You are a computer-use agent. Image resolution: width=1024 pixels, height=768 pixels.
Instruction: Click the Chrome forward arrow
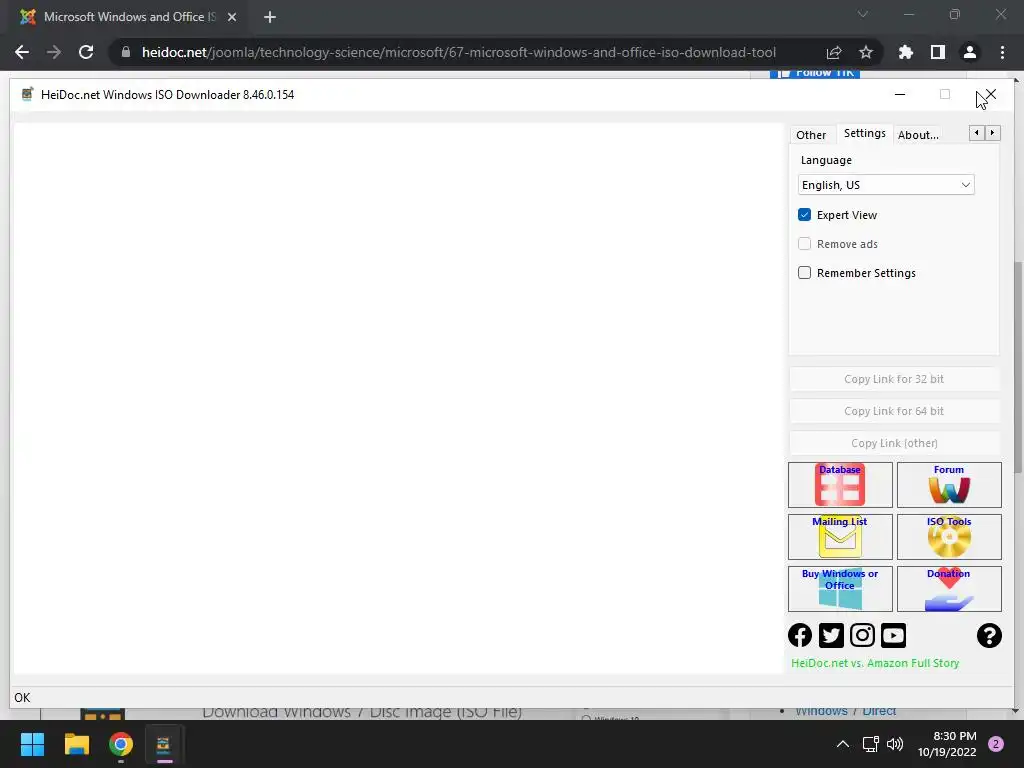pyautogui.click(x=54, y=52)
